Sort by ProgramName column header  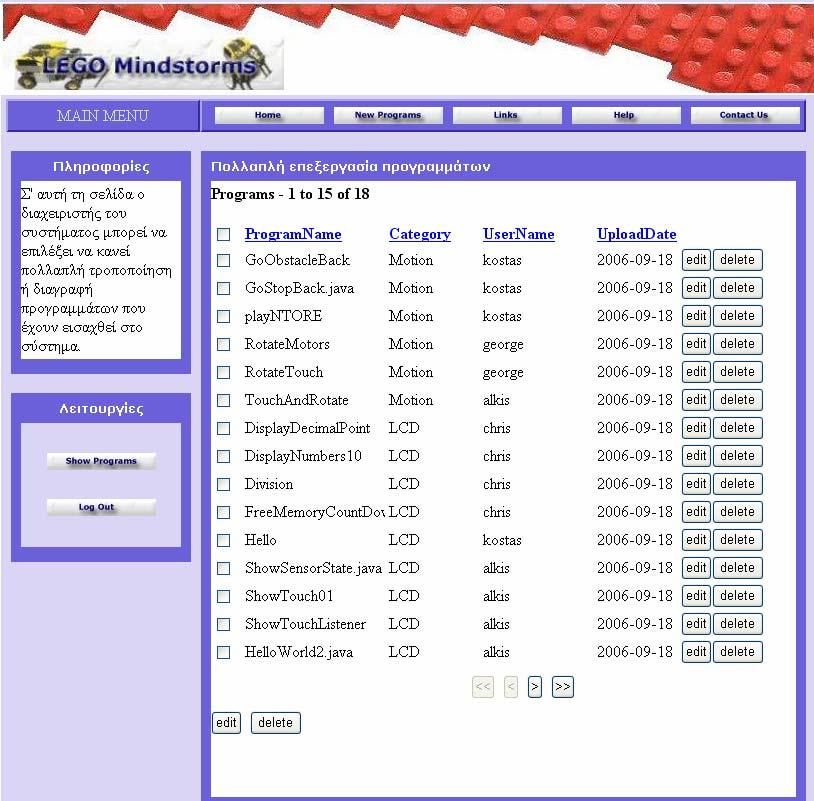coord(293,234)
